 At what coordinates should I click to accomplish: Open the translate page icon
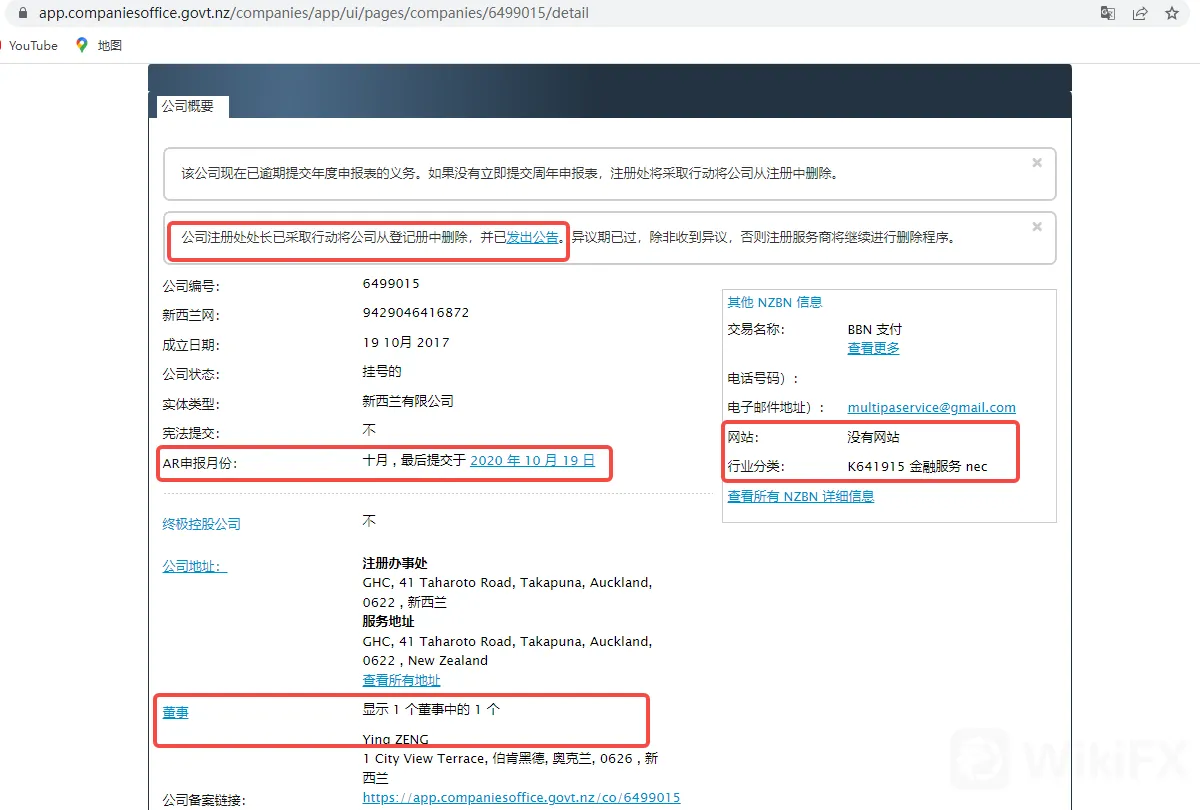point(1107,14)
